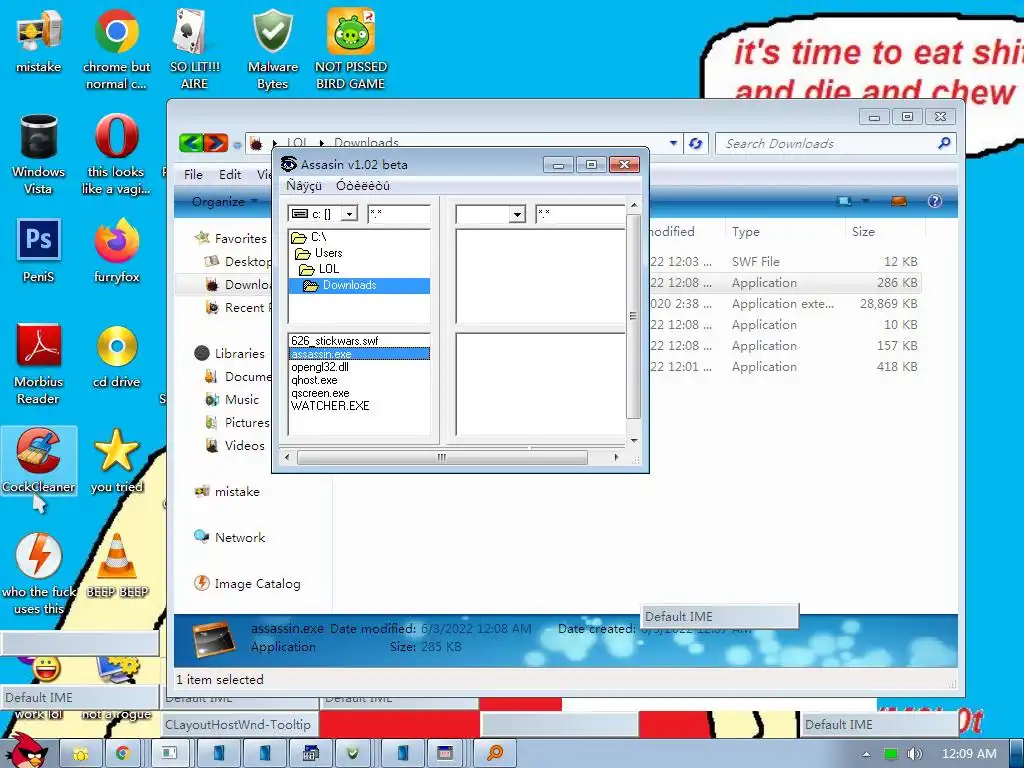1024x768 pixels.
Task: Open the CockCleaner desktop icon
Action: click(x=39, y=461)
